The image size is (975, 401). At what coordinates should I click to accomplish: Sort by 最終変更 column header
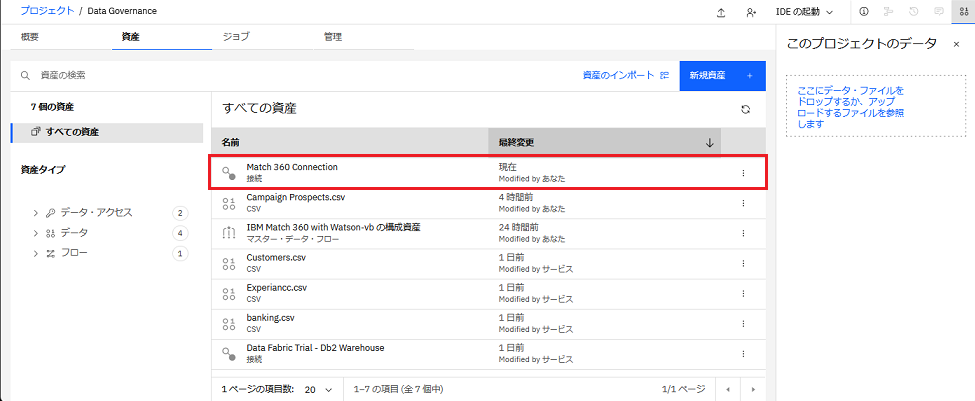pyautogui.click(x=604, y=142)
